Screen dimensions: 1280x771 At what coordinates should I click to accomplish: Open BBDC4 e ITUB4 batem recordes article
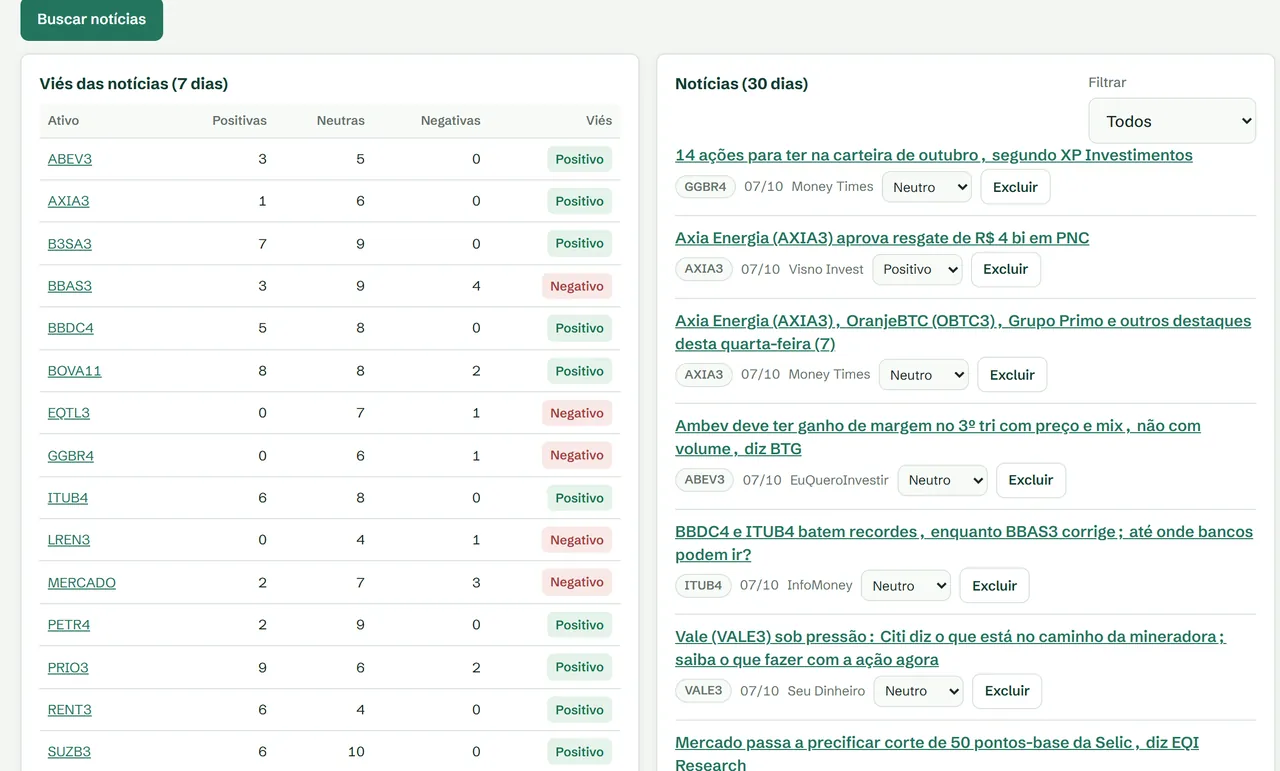click(964, 543)
